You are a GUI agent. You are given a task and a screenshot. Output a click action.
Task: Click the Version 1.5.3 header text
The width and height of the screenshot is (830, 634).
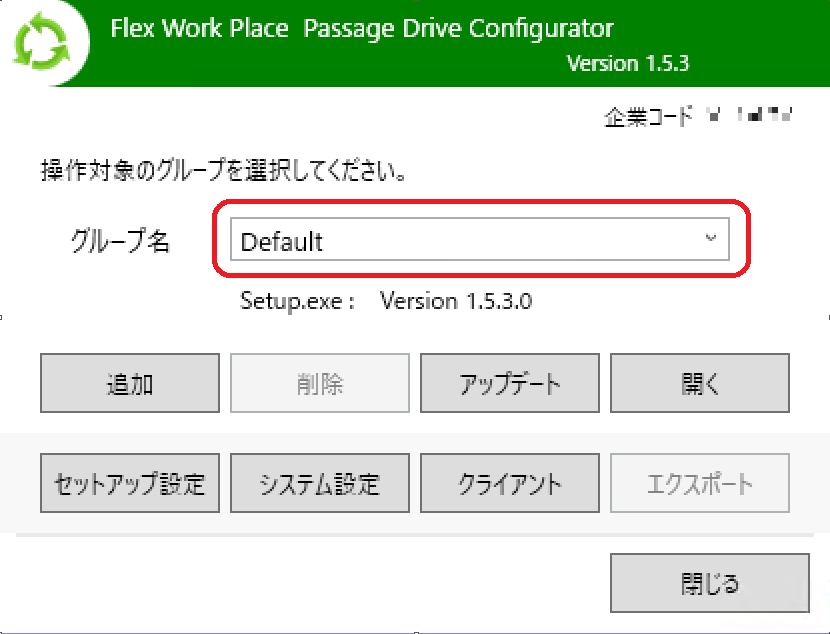click(628, 64)
